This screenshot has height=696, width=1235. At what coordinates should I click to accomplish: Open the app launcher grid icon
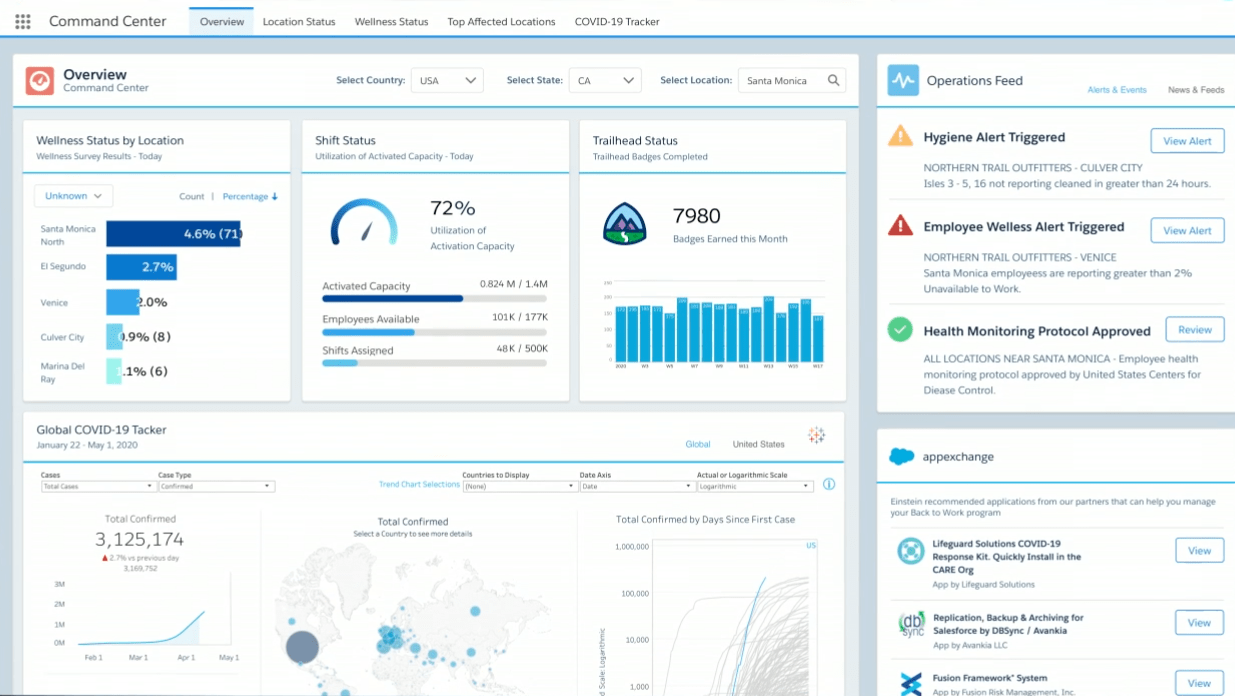tap(23, 21)
